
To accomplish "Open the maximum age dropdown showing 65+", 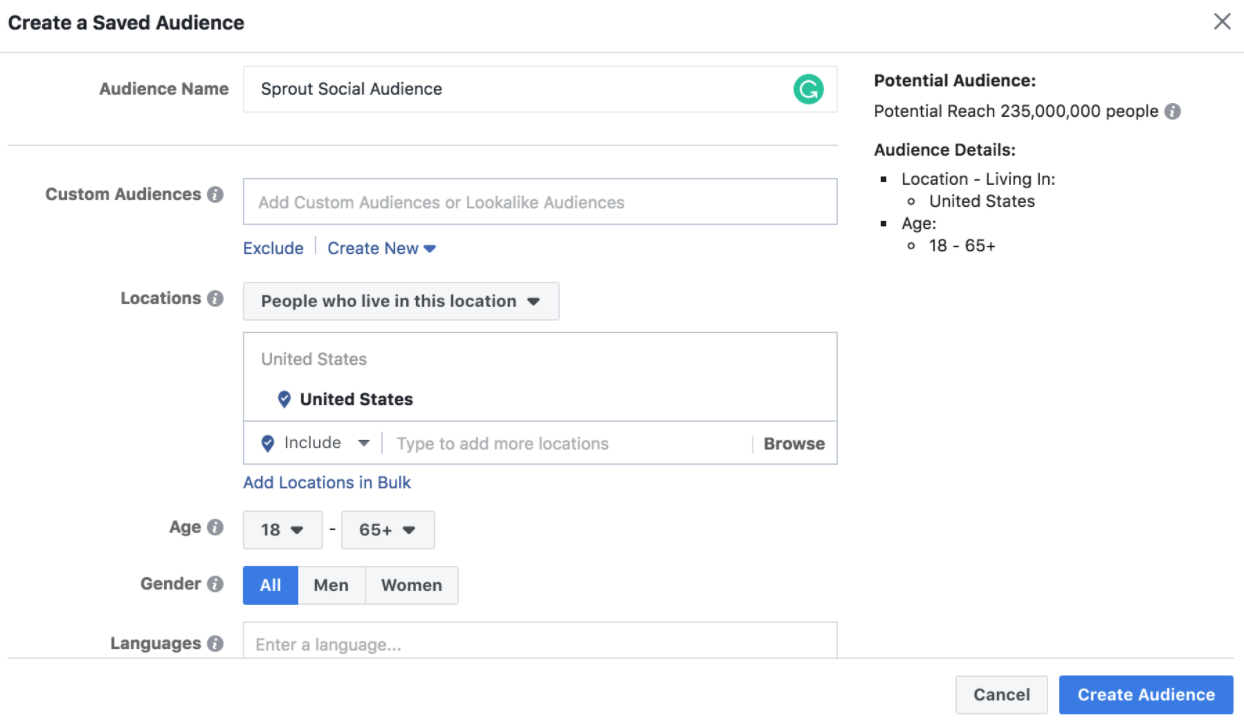I will [x=388, y=530].
